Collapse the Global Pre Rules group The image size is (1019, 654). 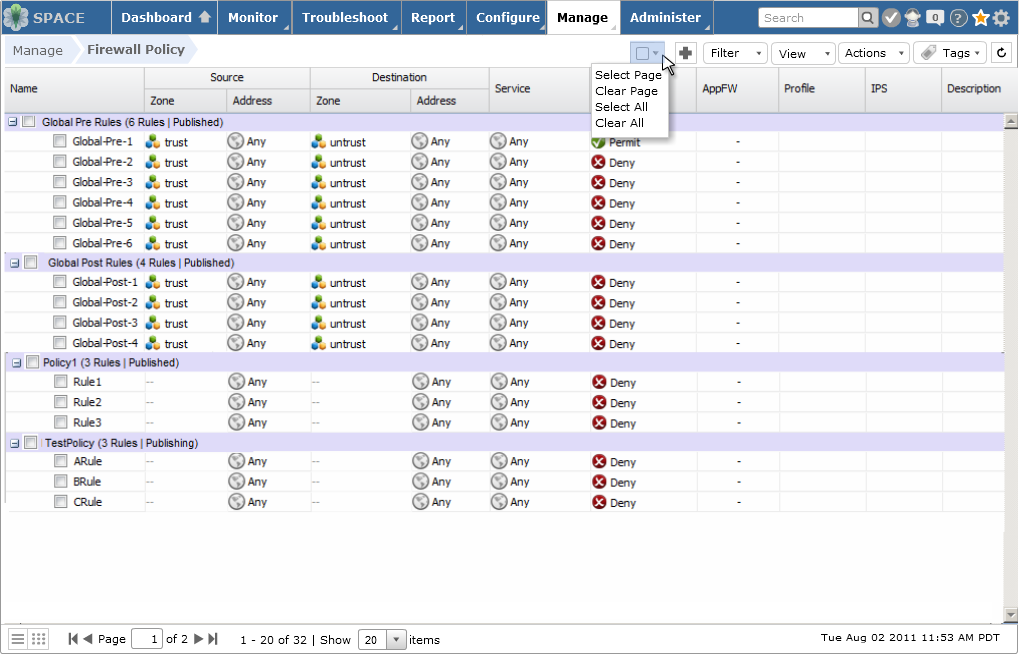pyautogui.click(x=12, y=122)
